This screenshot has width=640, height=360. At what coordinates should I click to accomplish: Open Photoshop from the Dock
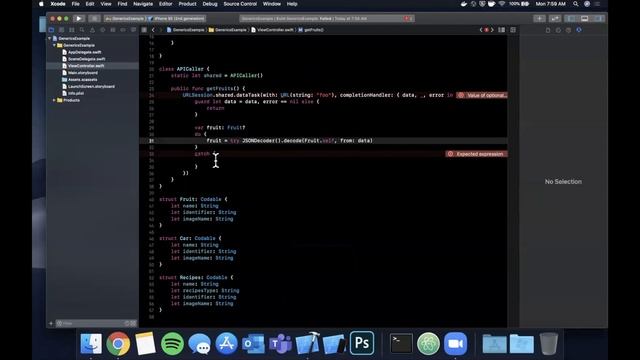pyautogui.click(x=362, y=343)
